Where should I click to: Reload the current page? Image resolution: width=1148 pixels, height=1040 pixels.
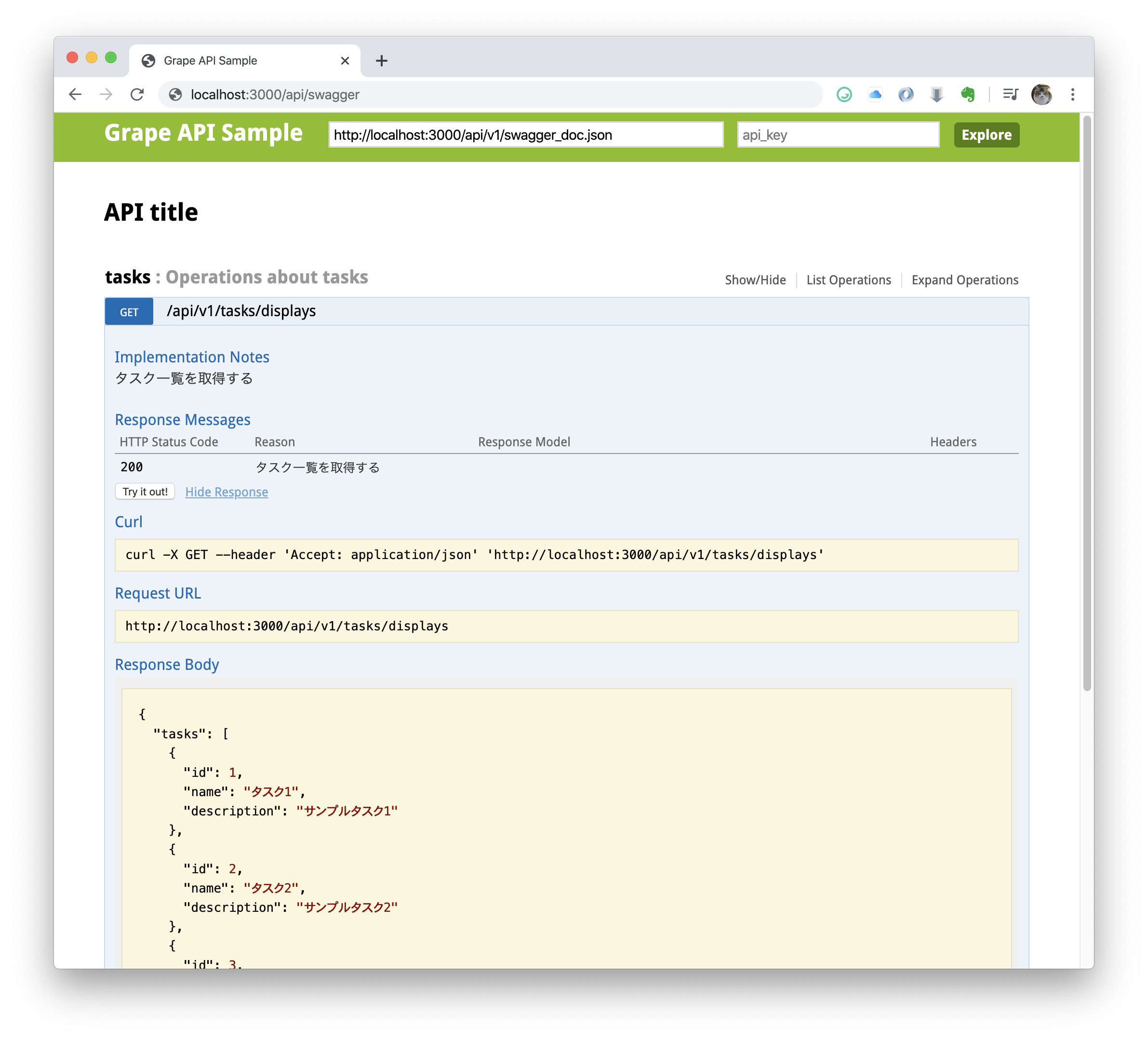coord(137,94)
